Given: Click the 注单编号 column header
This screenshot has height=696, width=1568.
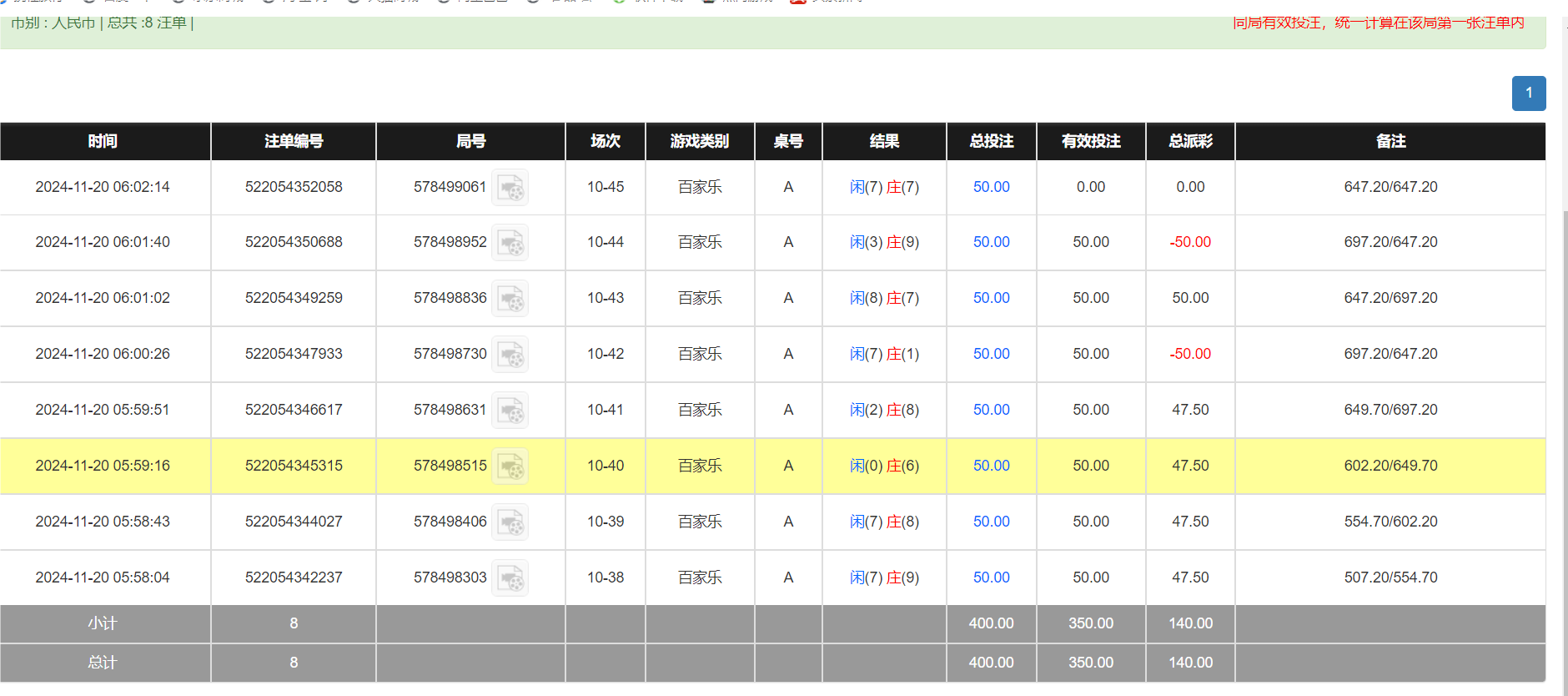Looking at the screenshot, I should pos(294,141).
